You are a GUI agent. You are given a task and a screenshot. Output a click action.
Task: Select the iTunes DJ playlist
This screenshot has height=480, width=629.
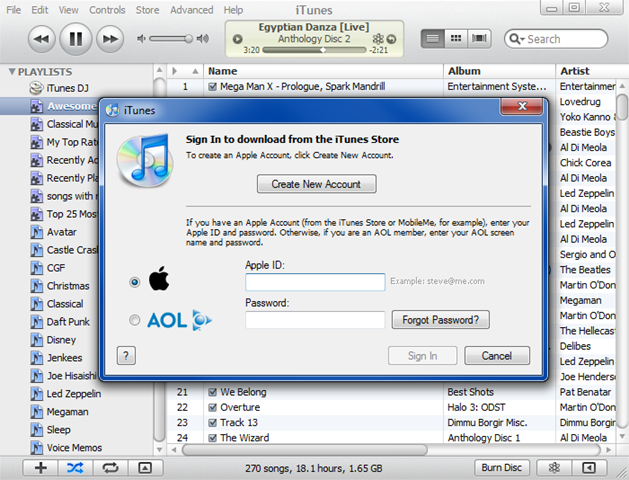(67, 88)
